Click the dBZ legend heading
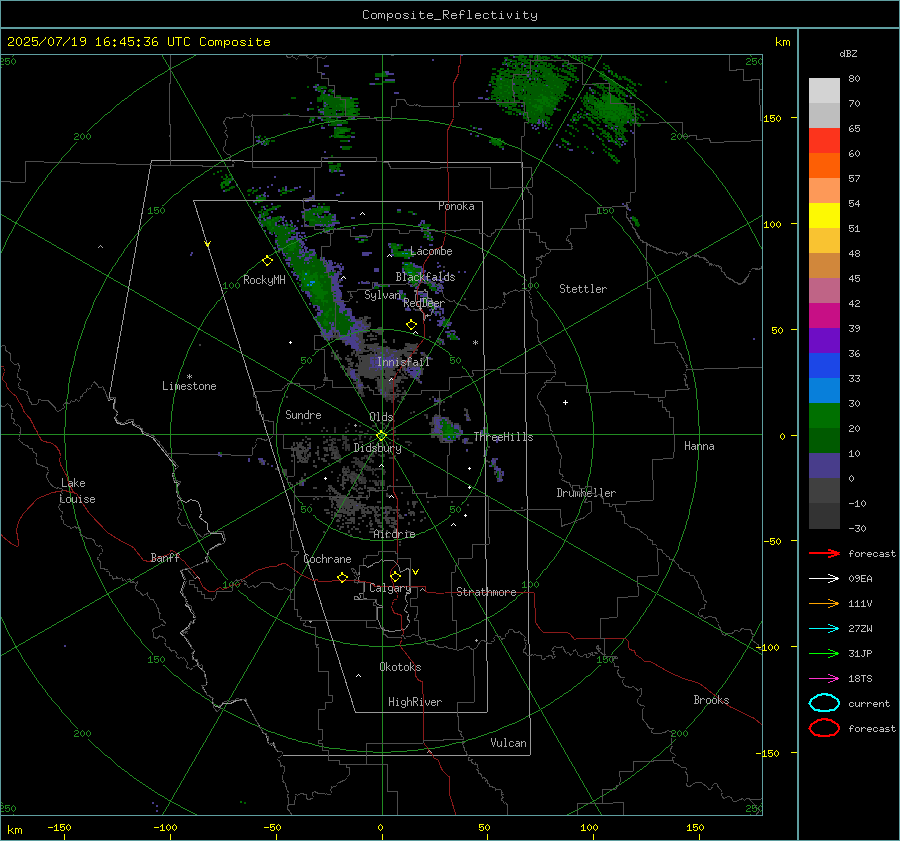Viewport: 900px width, 841px height. coord(848,53)
